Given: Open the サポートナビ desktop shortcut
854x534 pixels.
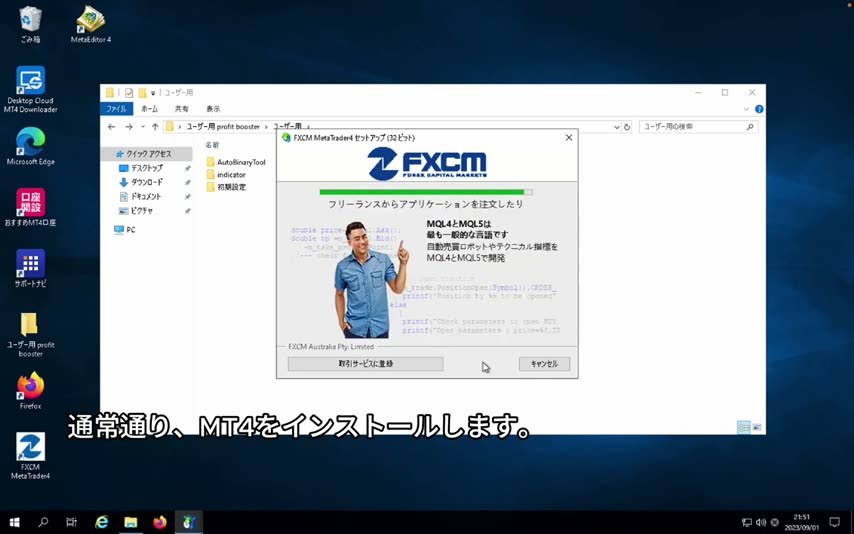Looking at the screenshot, I should click(30, 268).
